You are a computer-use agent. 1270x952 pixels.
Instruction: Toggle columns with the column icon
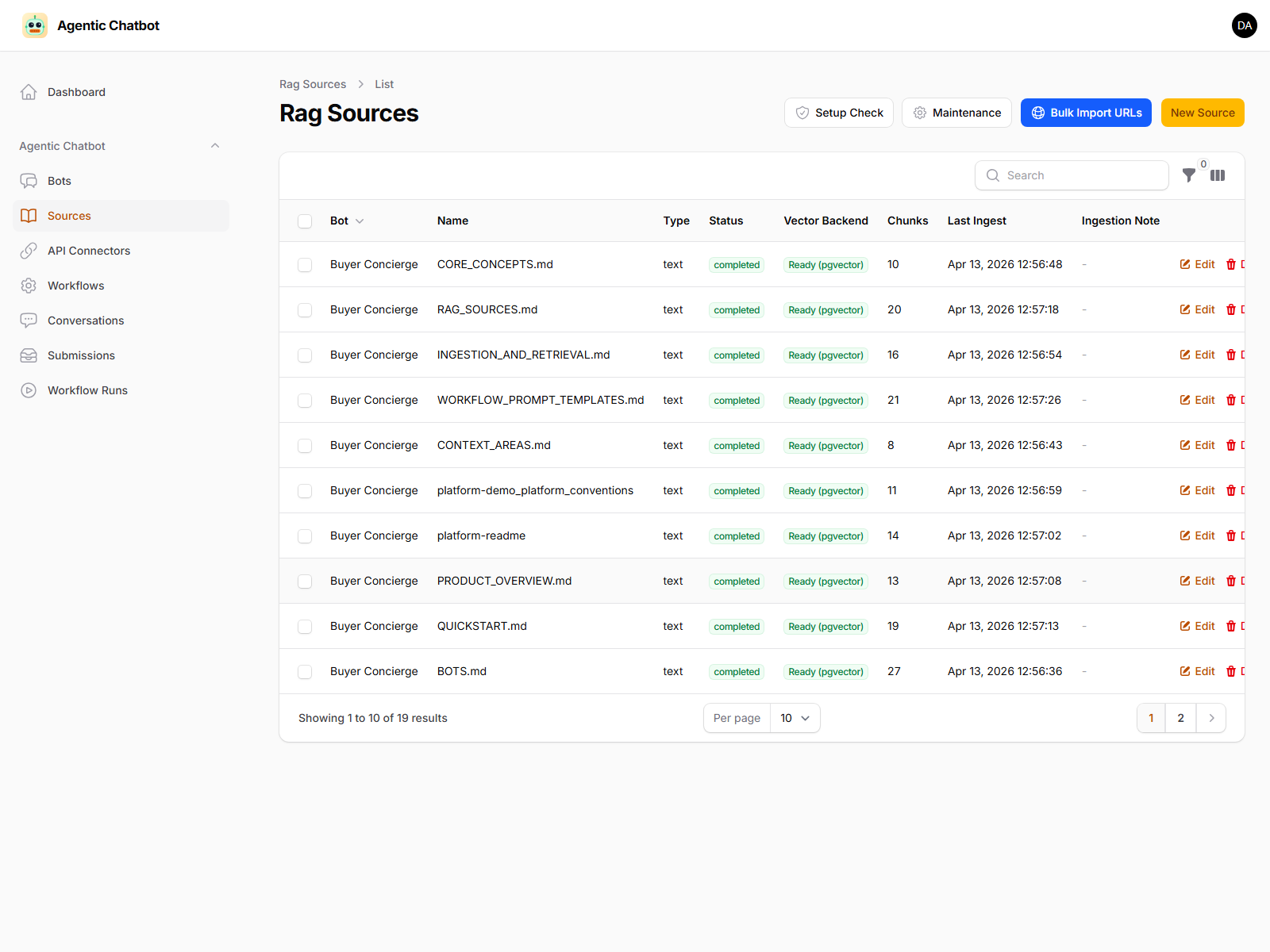click(1218, 175)
